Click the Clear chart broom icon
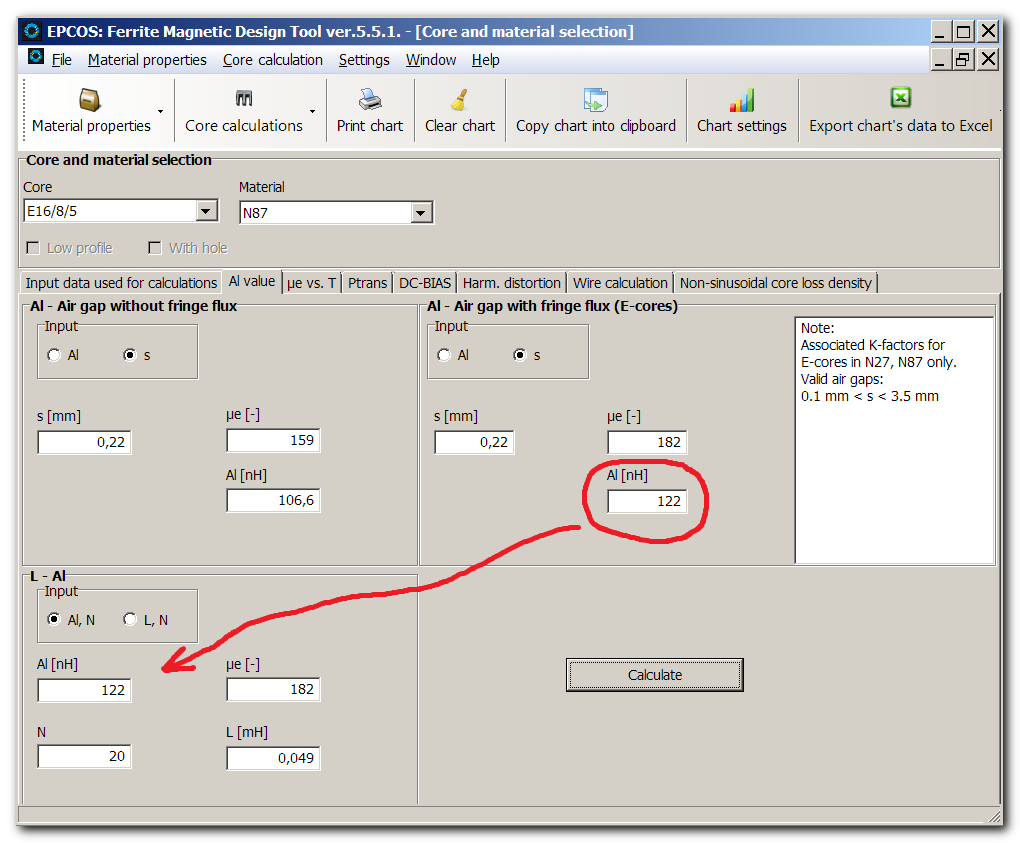Viewport: 1020px width, 843px height. click(x=459, y=100)
